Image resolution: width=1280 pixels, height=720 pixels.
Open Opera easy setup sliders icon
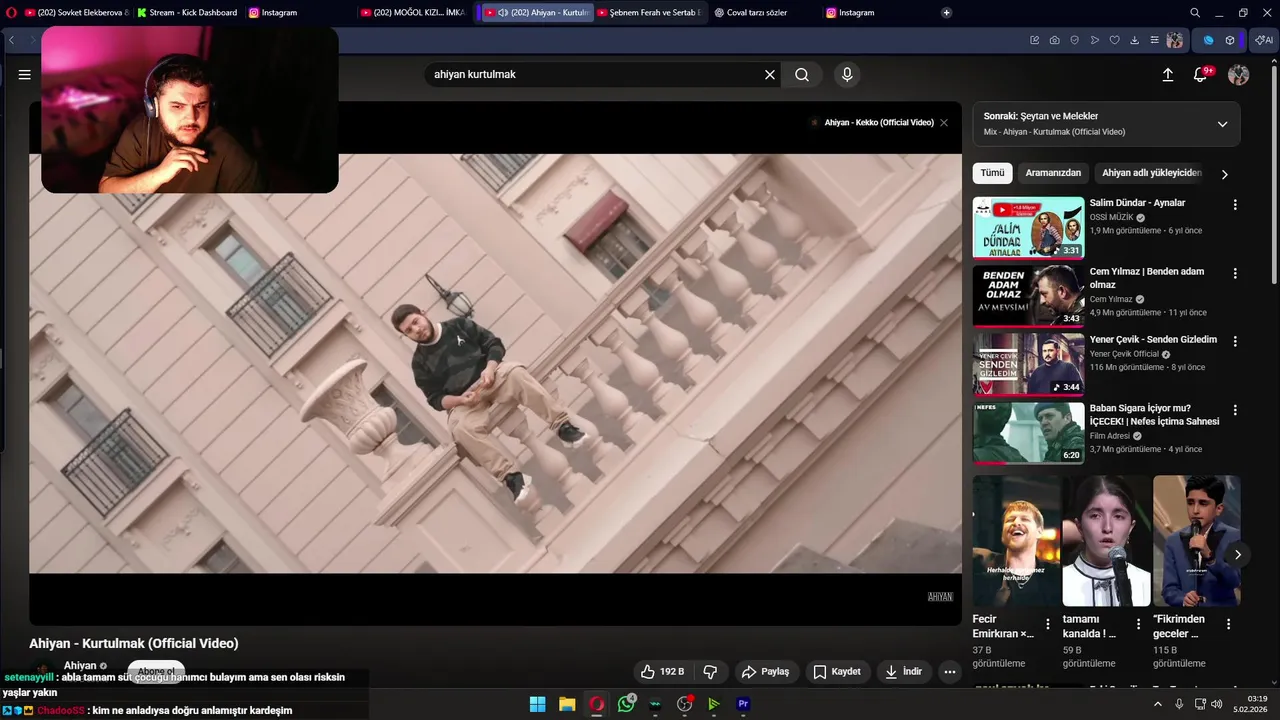click(1154, 40)
